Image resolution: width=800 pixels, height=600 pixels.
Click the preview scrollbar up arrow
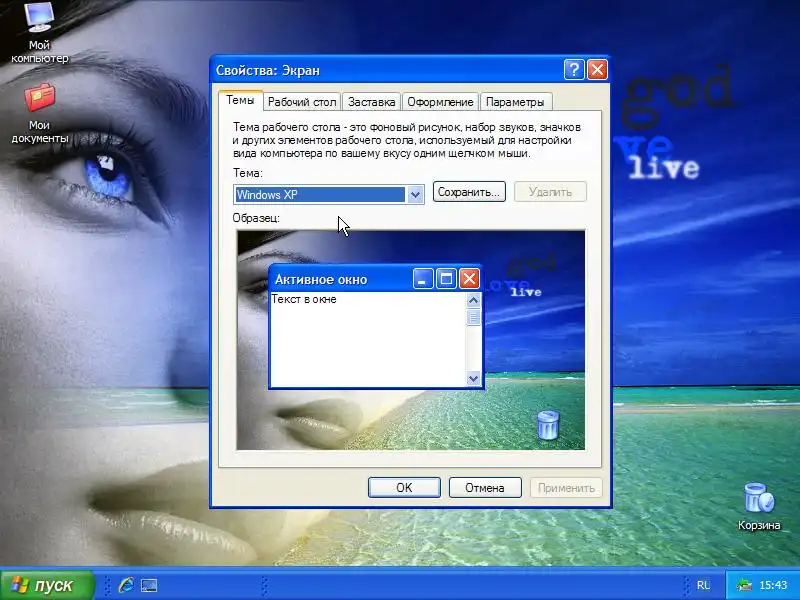click(x=473, y=300)
